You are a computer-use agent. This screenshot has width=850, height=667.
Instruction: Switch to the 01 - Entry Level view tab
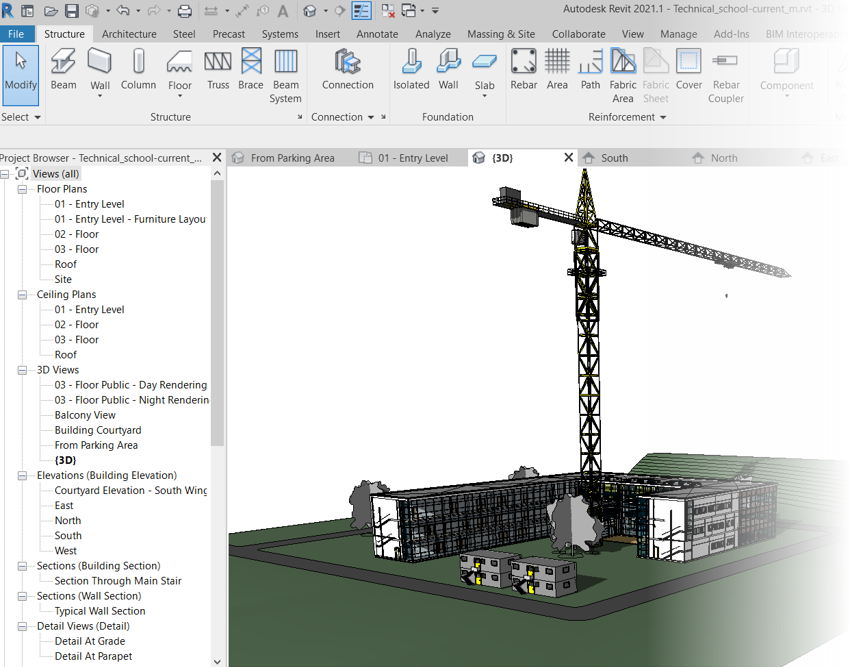(412, 158)
